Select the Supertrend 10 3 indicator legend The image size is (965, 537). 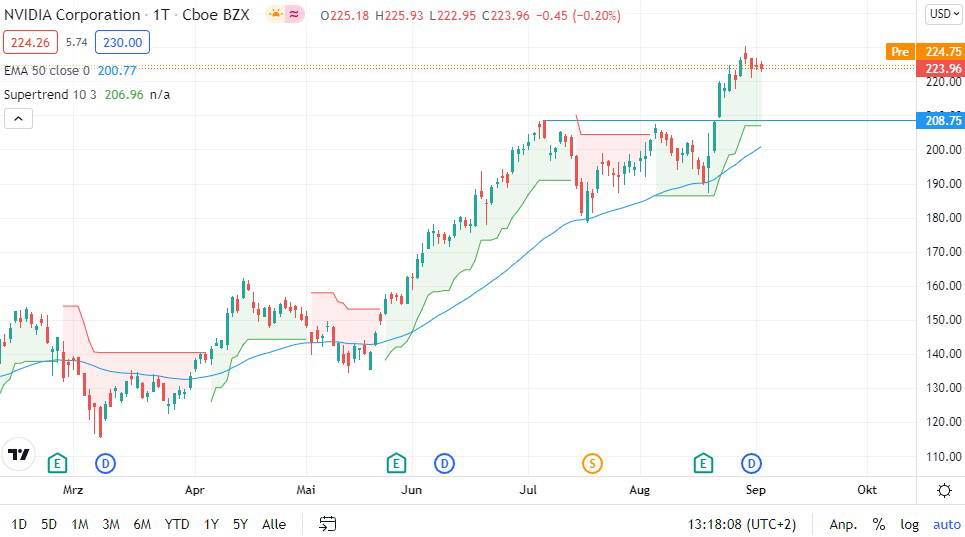[x=50, y=95]
